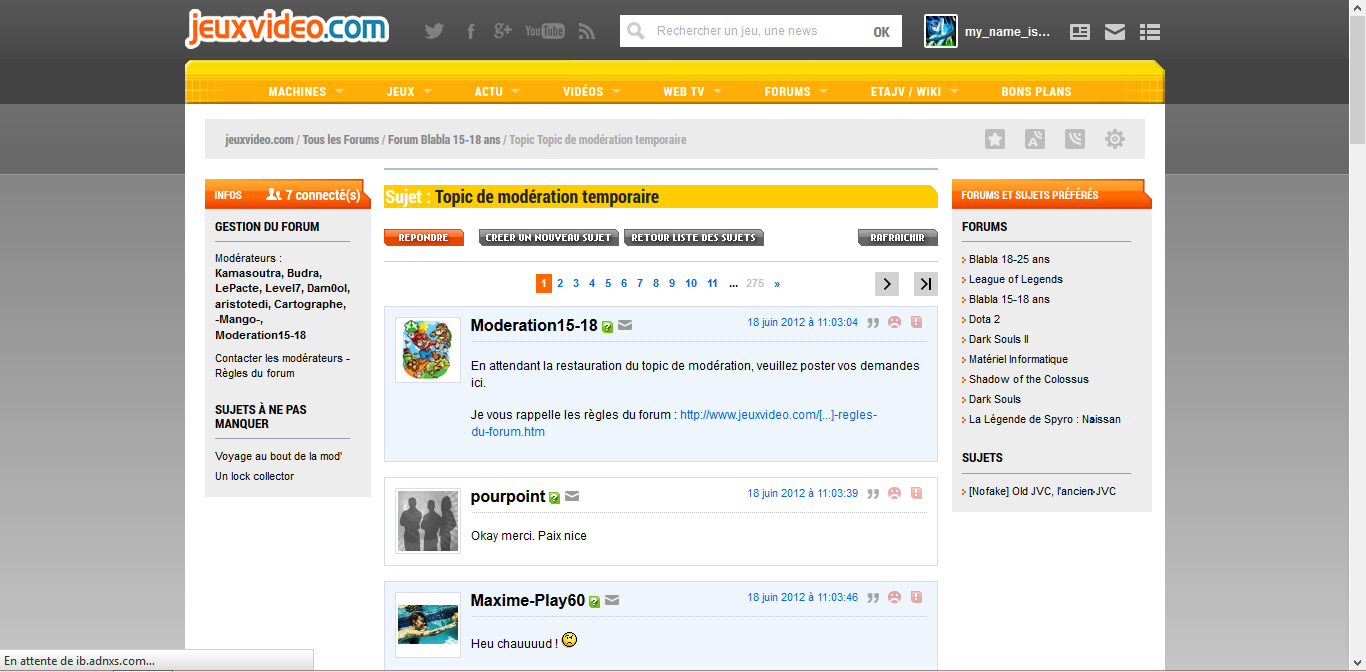
Task: Send message to Maxime-Play60 via envelope icon
Action: point(612,600)
